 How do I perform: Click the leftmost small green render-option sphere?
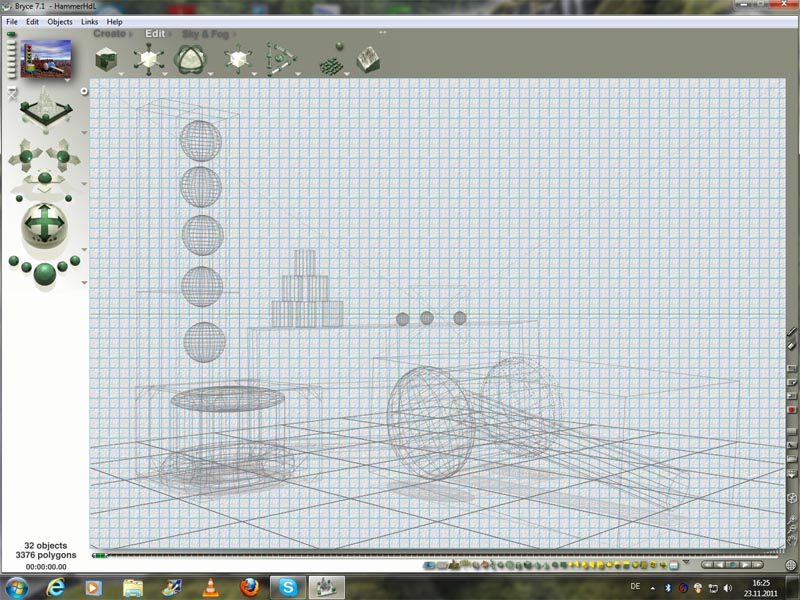point(14,261)
